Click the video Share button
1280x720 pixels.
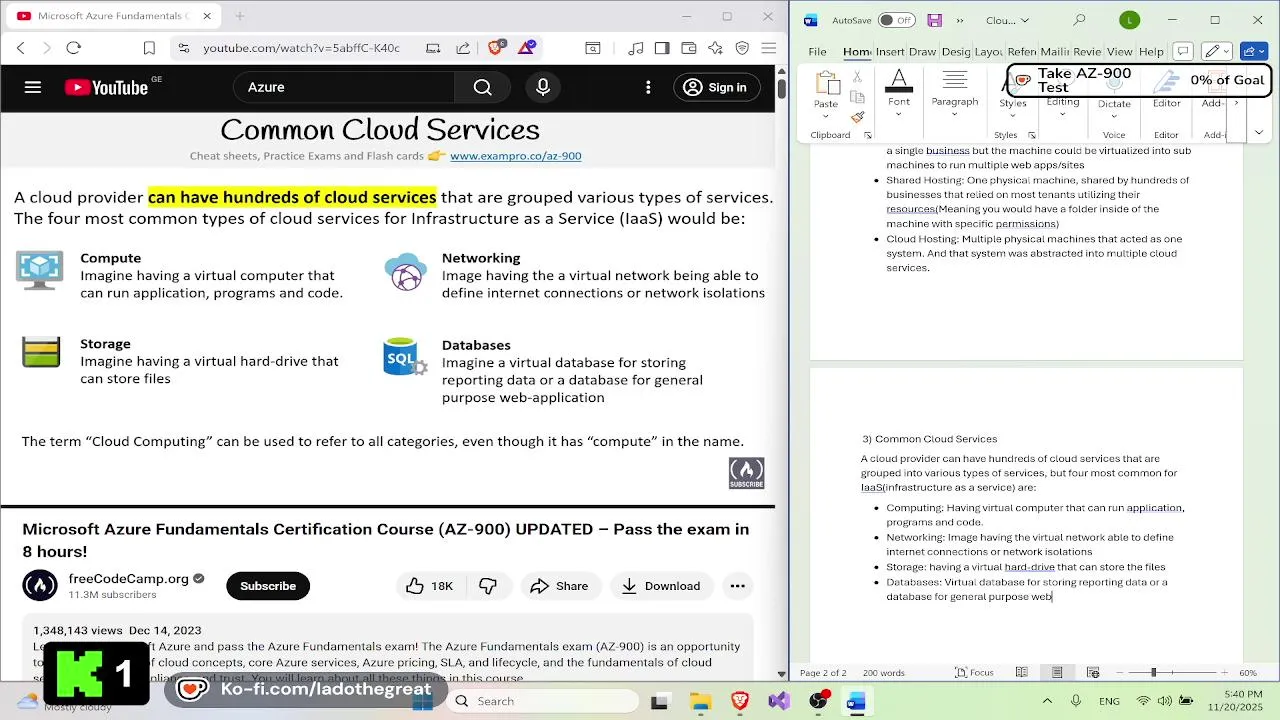click(559, 586)
